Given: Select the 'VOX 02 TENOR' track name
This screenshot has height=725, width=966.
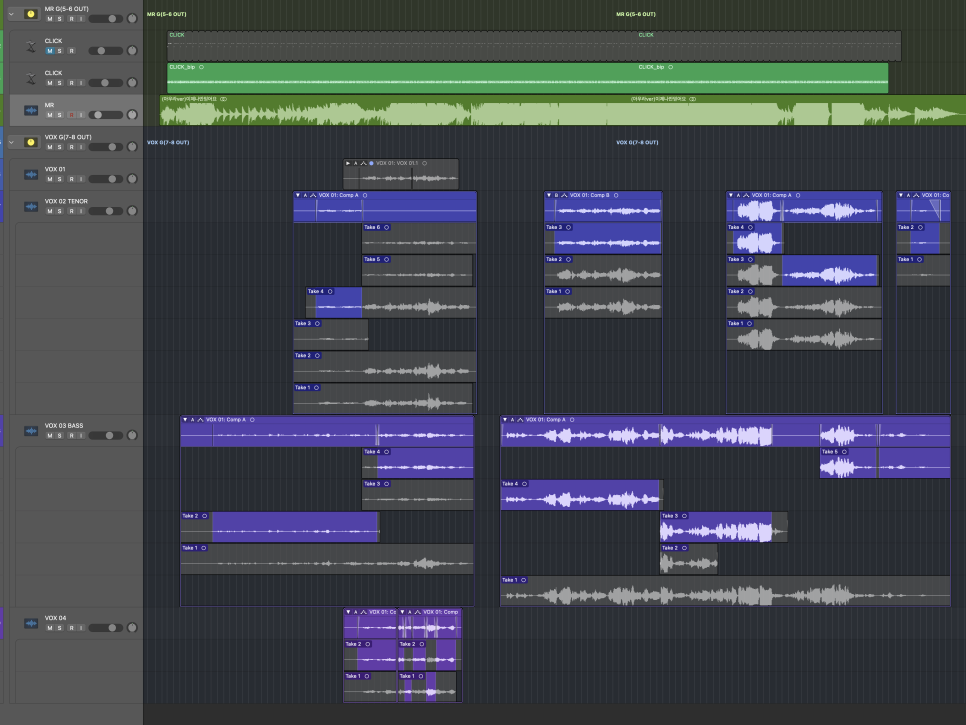Looking at the screenshot, I should click(x=66, y=201).
